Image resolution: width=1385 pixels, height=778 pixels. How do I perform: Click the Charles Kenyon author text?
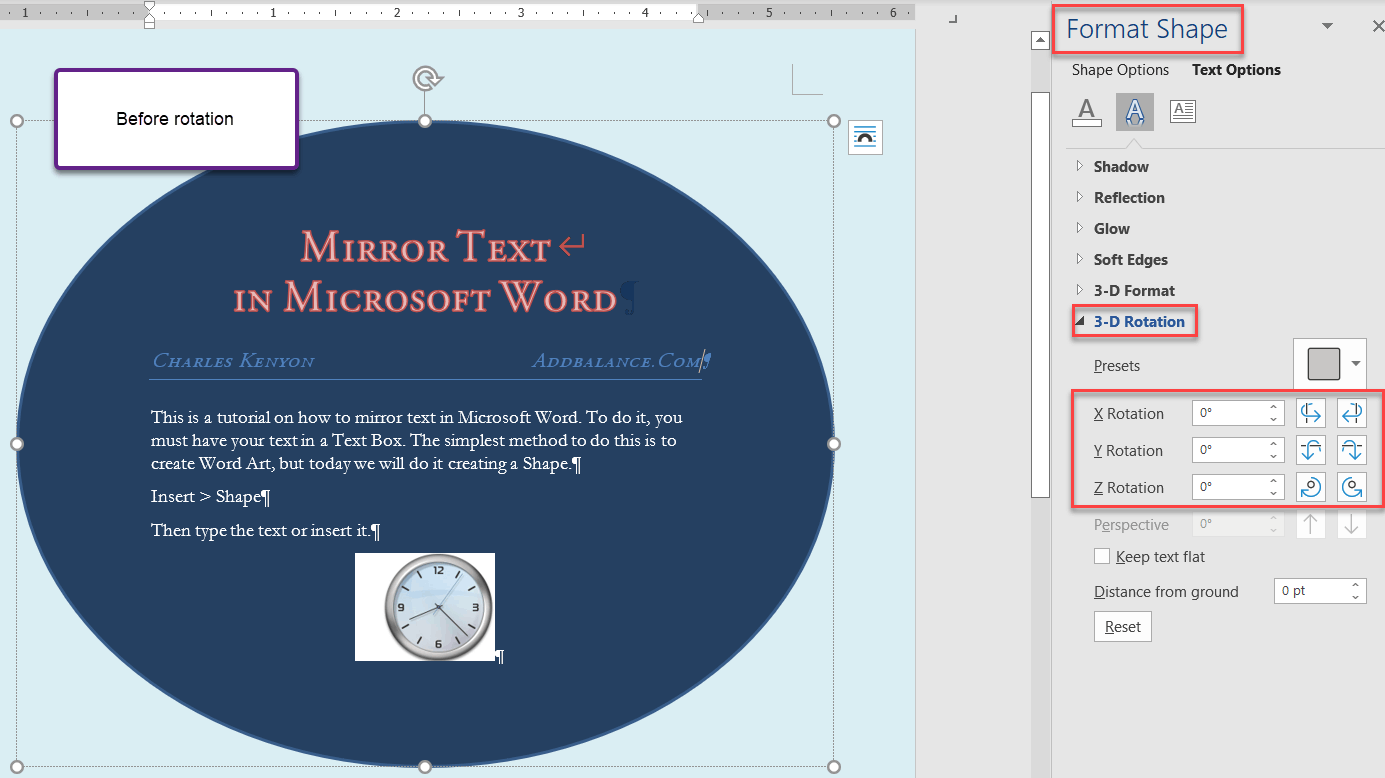[x=233, y=361]
